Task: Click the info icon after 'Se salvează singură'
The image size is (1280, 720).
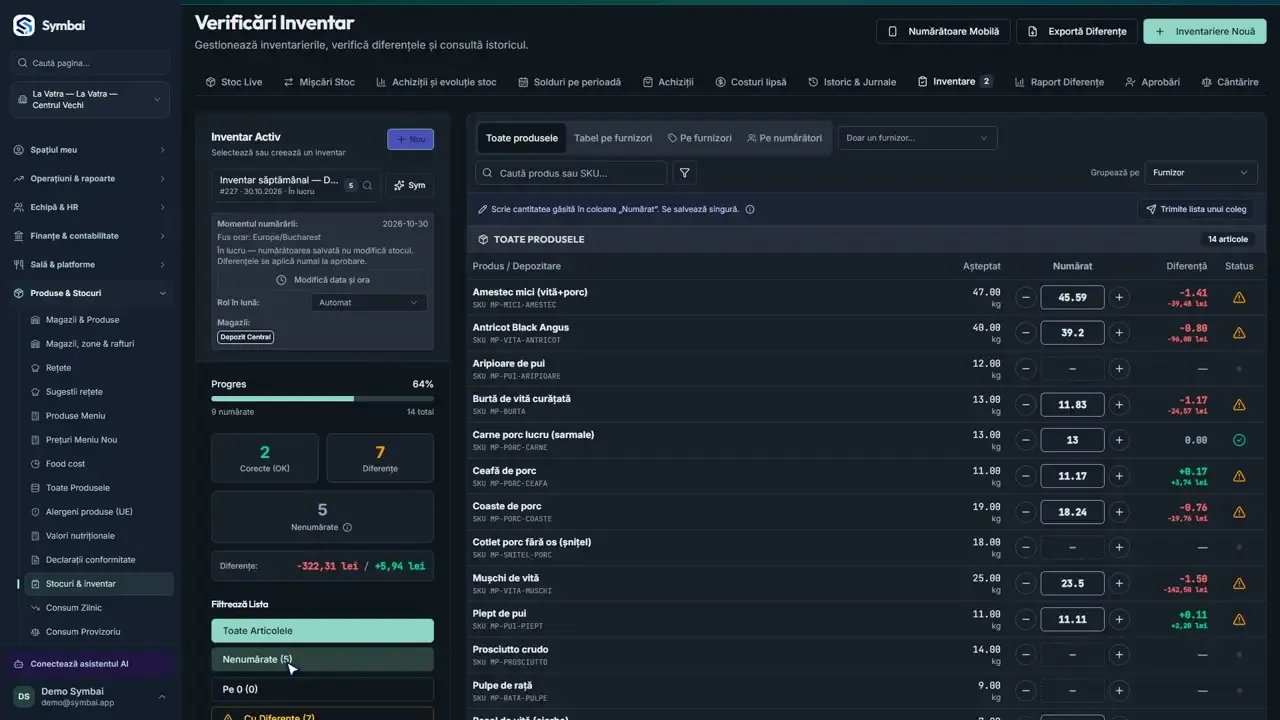Action: (750, 209)
